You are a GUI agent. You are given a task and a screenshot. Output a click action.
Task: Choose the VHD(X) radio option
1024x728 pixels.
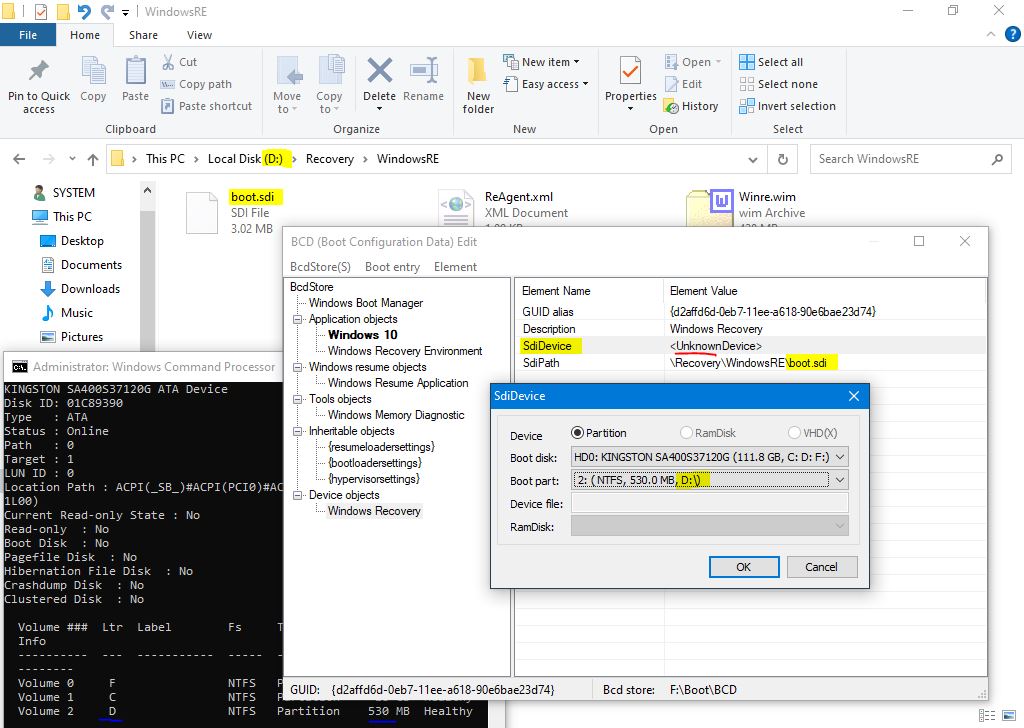[x=794, y=433]
